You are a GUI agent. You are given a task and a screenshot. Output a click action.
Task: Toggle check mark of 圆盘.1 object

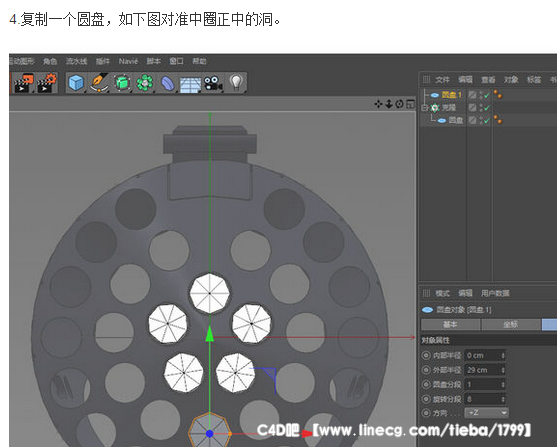coord(487,95)
